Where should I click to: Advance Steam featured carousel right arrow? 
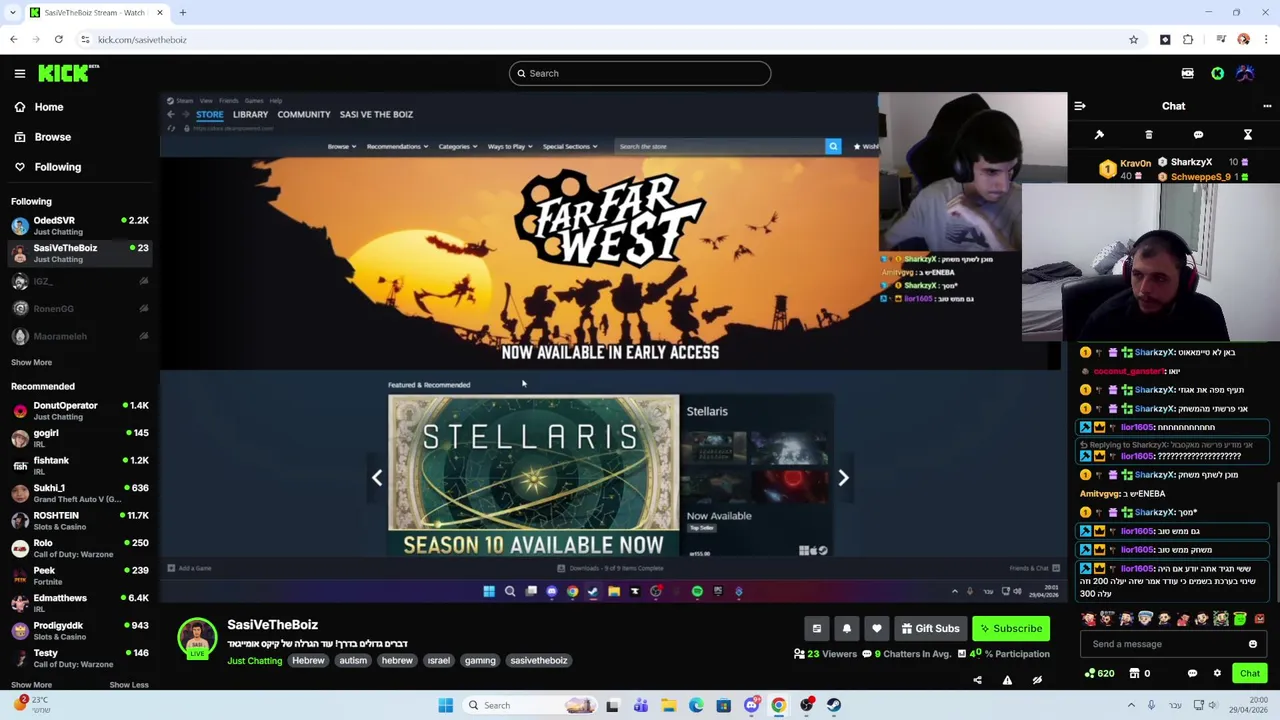point(843,478)
